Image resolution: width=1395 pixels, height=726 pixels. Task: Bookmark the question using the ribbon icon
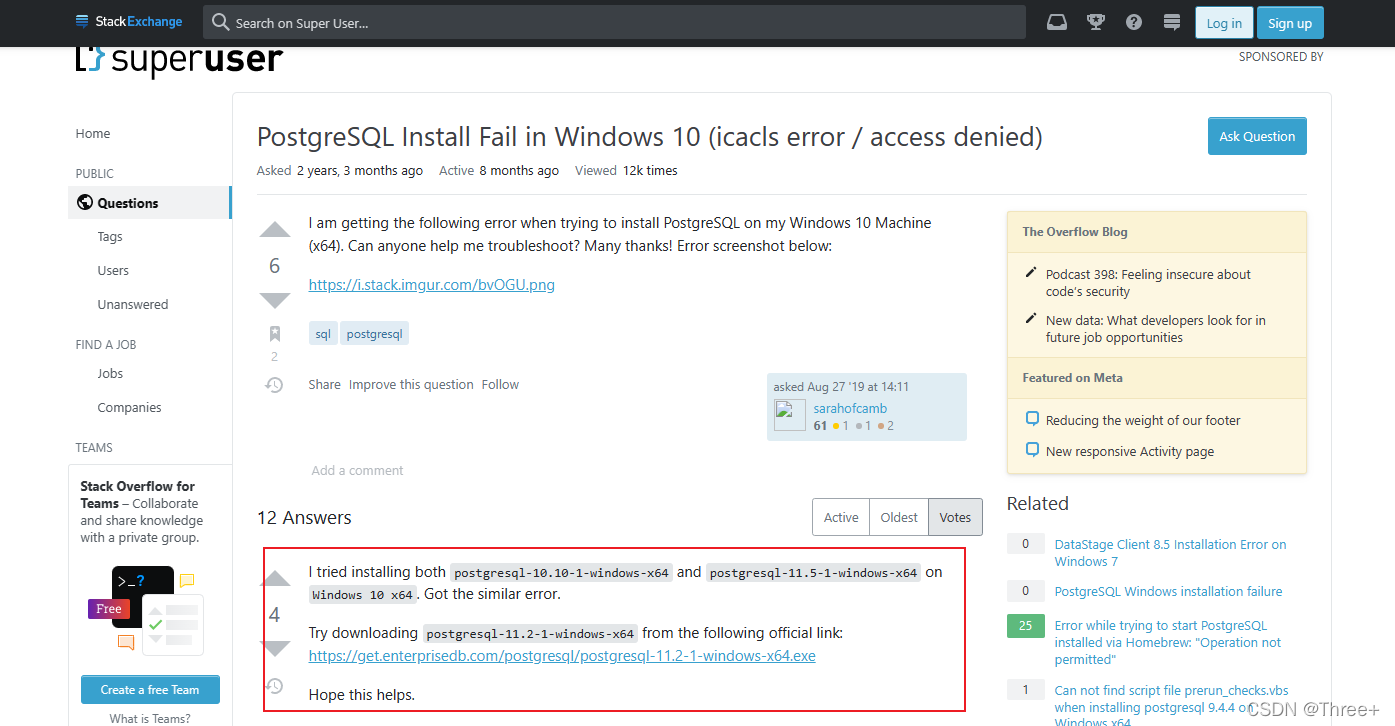point(274,334)
